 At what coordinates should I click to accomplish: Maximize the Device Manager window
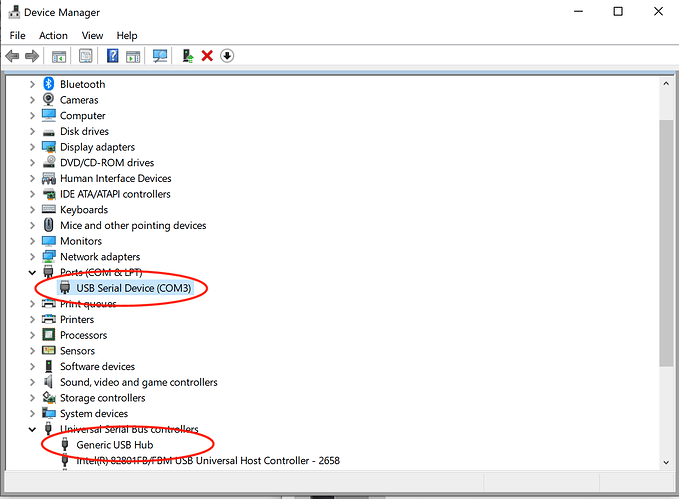(618, 12)
